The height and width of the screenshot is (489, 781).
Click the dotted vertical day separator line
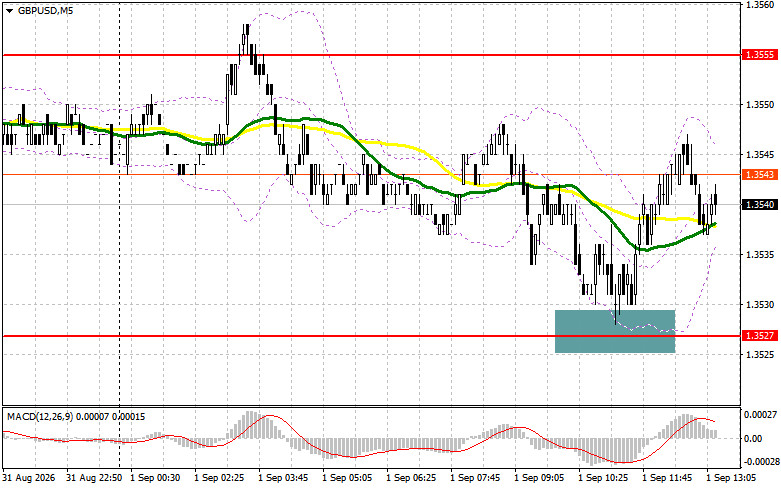pyautogui.click(x=120, y=249)
